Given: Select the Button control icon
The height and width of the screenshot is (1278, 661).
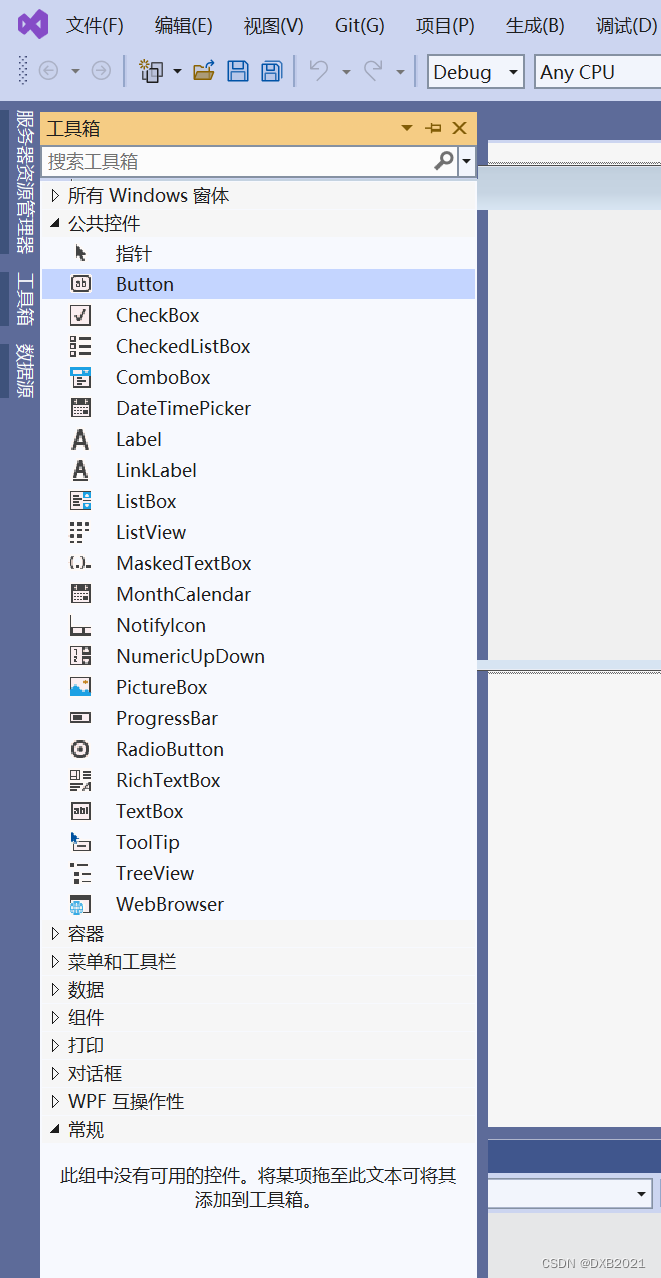Looking at the screenshot, I should [81, 284].
